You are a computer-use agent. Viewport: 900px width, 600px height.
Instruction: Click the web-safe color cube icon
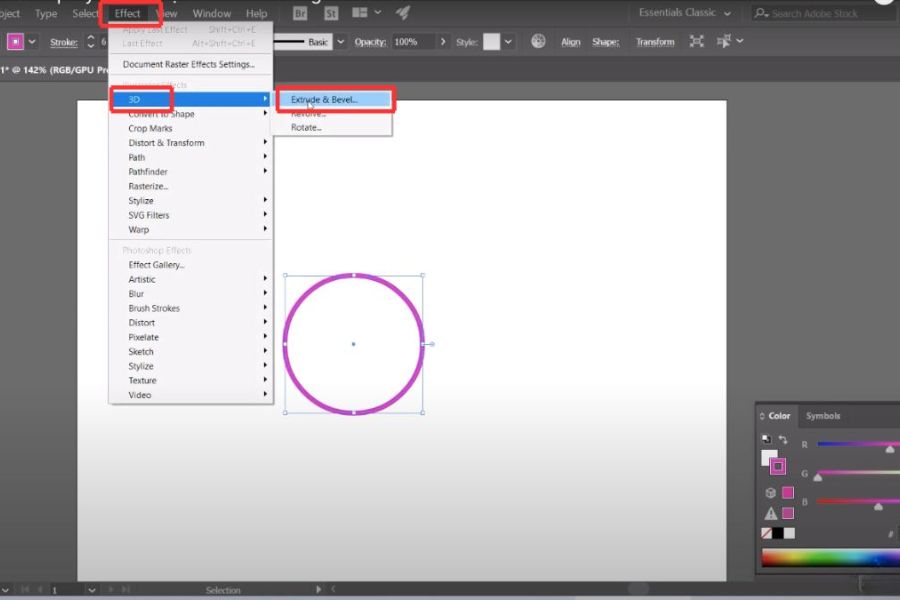(x=770, y=492)
